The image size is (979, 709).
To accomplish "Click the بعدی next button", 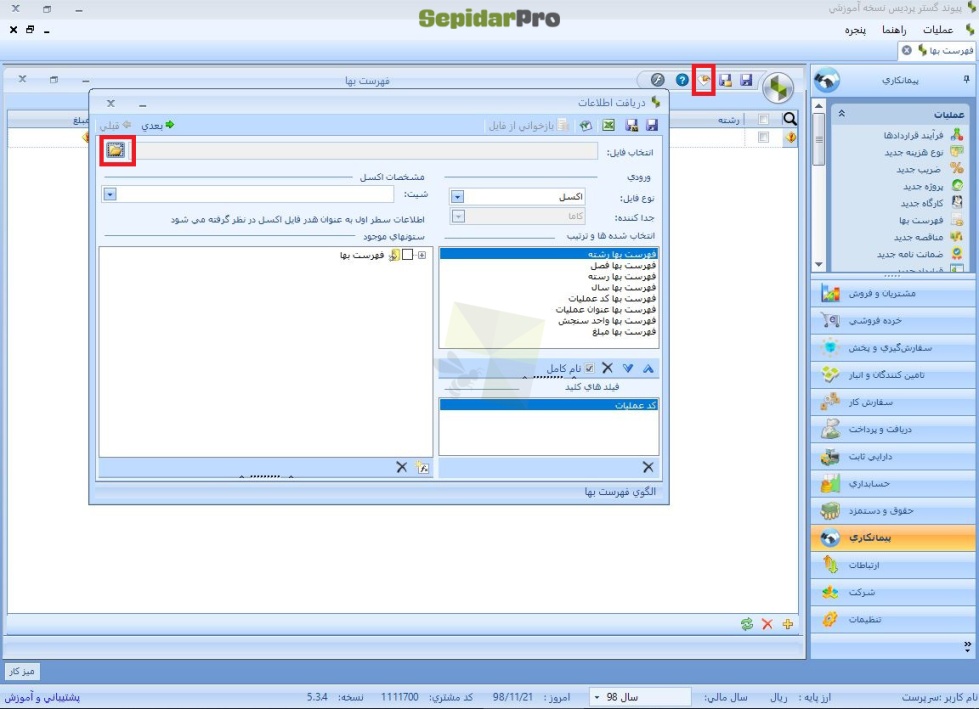I will [x=157, y=125].
